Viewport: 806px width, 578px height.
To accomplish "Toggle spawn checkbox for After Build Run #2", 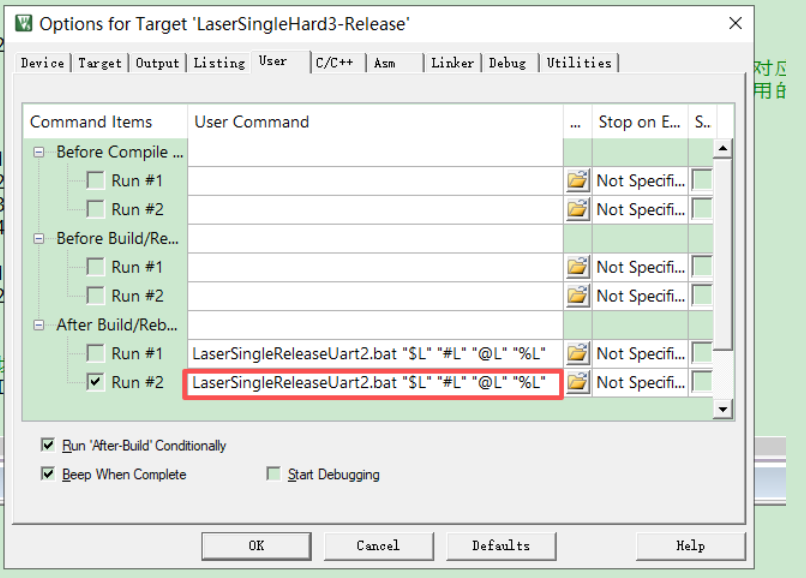I will pyautogui.click(x=702, y=382).
